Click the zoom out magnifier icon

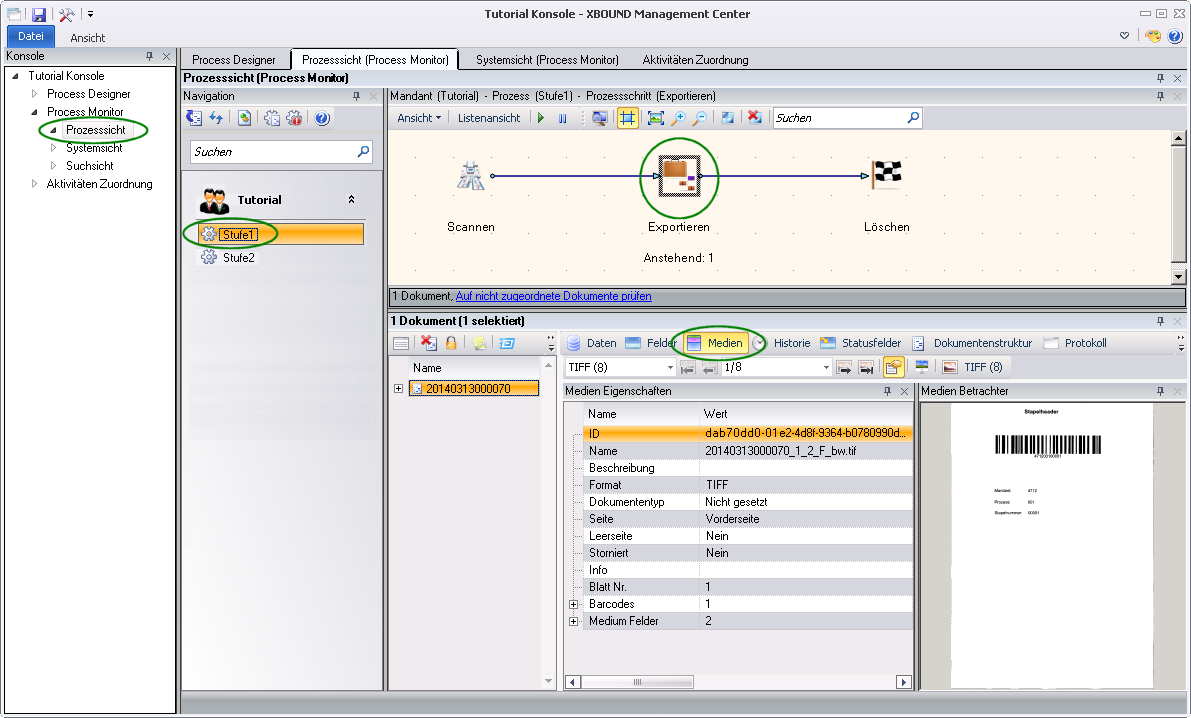[700, 118]
